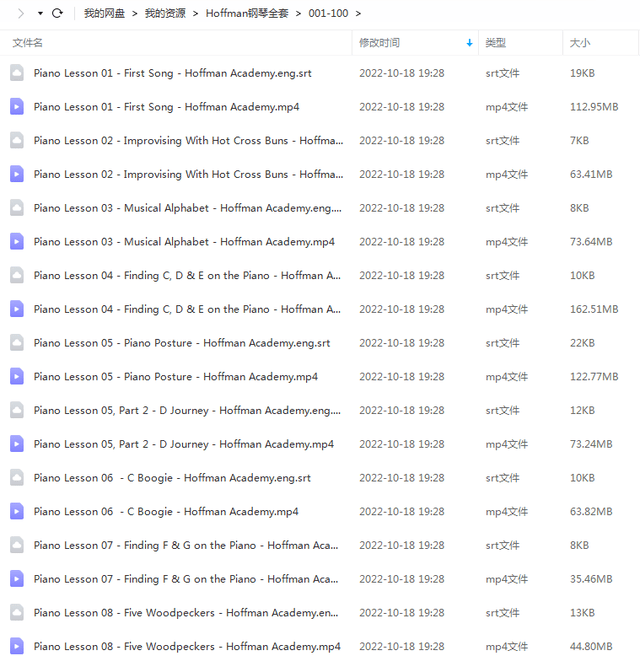
Task: Click the 162.51MB size cell
Action: (594, 309)
